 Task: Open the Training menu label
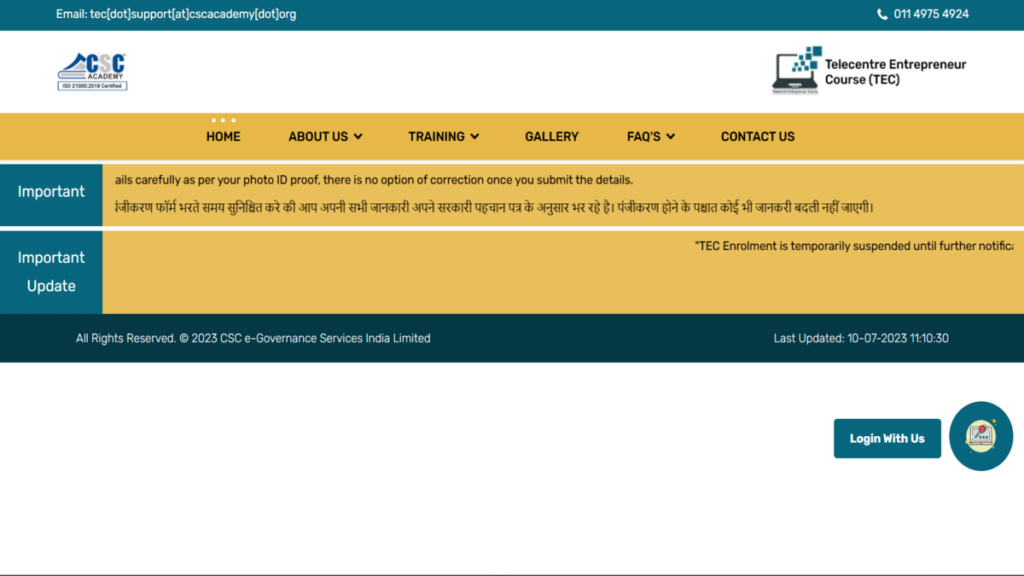click(436, 136)
